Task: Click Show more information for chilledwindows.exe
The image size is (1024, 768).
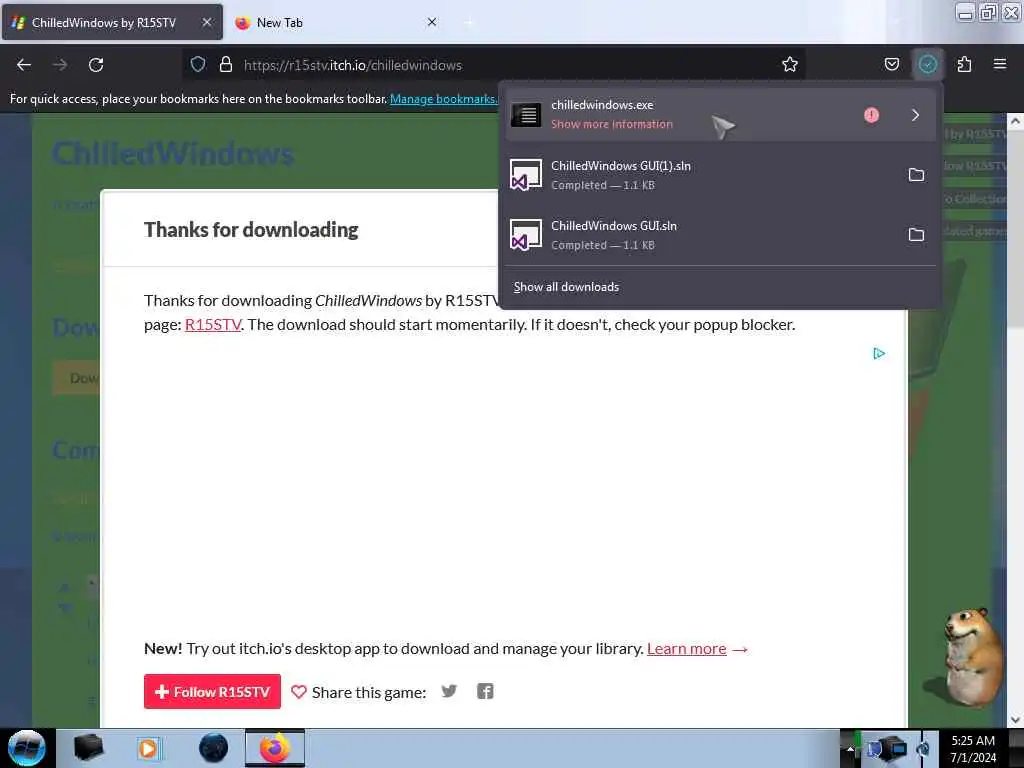Action: tap(611, 124)
